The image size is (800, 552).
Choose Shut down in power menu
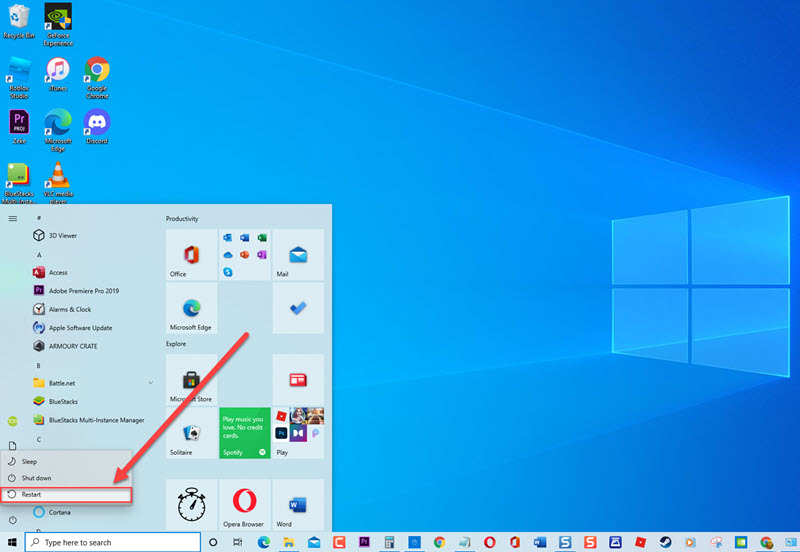coord(66,478)
